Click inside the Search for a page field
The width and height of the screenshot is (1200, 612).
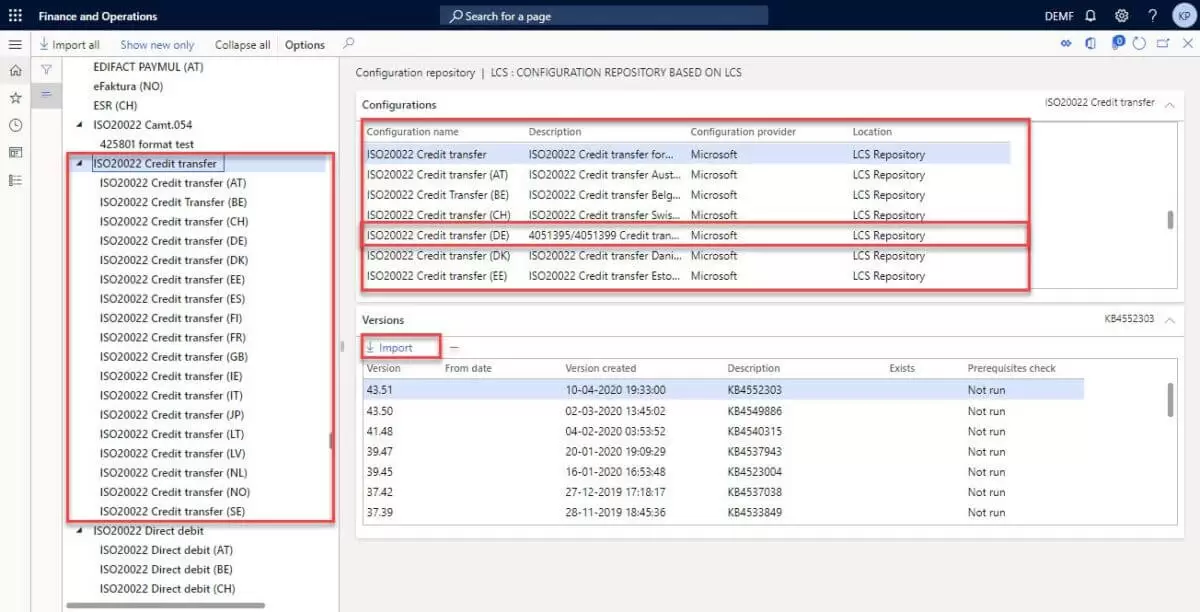pos(600,15)
